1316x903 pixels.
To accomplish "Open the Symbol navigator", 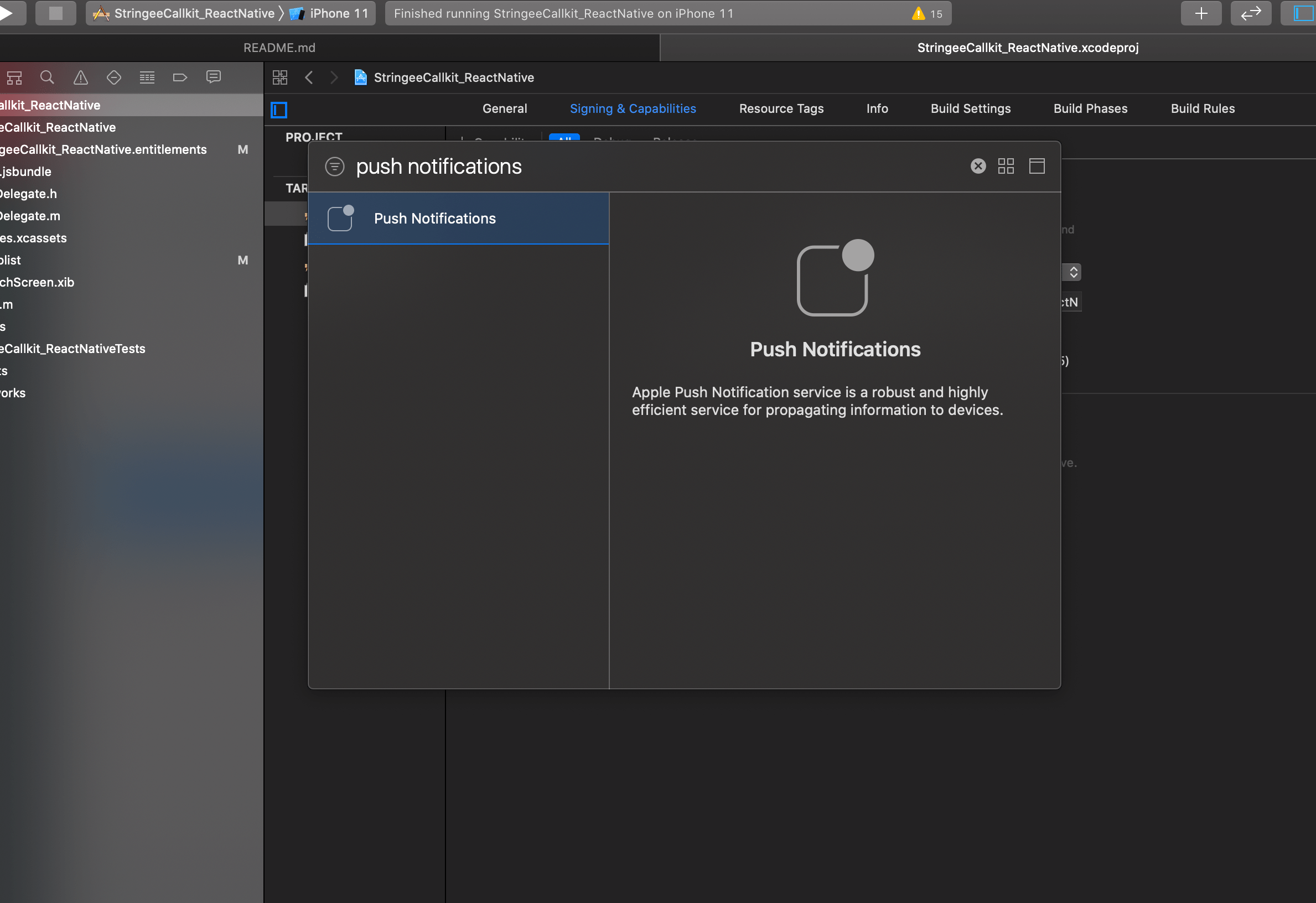I will (15, 77).
